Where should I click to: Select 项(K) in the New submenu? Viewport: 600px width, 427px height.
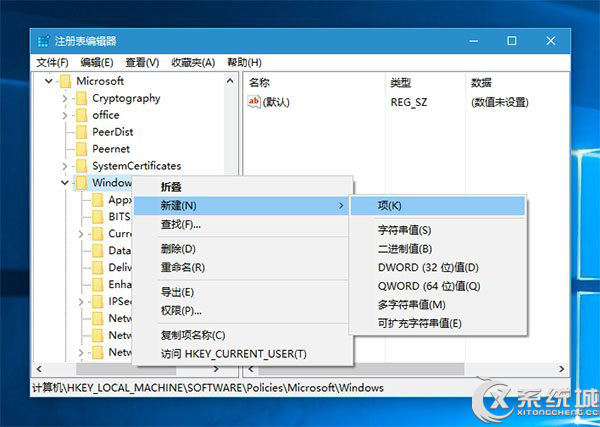pyautogui.click(x=438, y=206)
